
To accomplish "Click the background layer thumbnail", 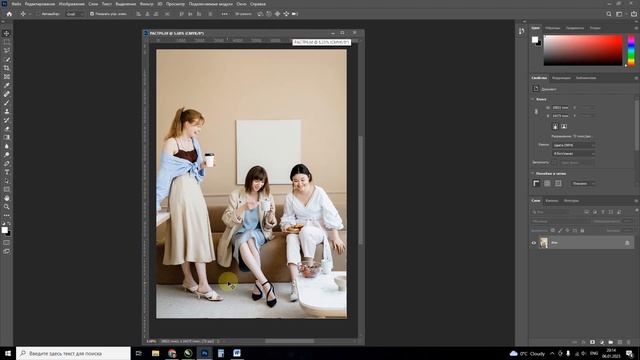I will tap(544, 243).
